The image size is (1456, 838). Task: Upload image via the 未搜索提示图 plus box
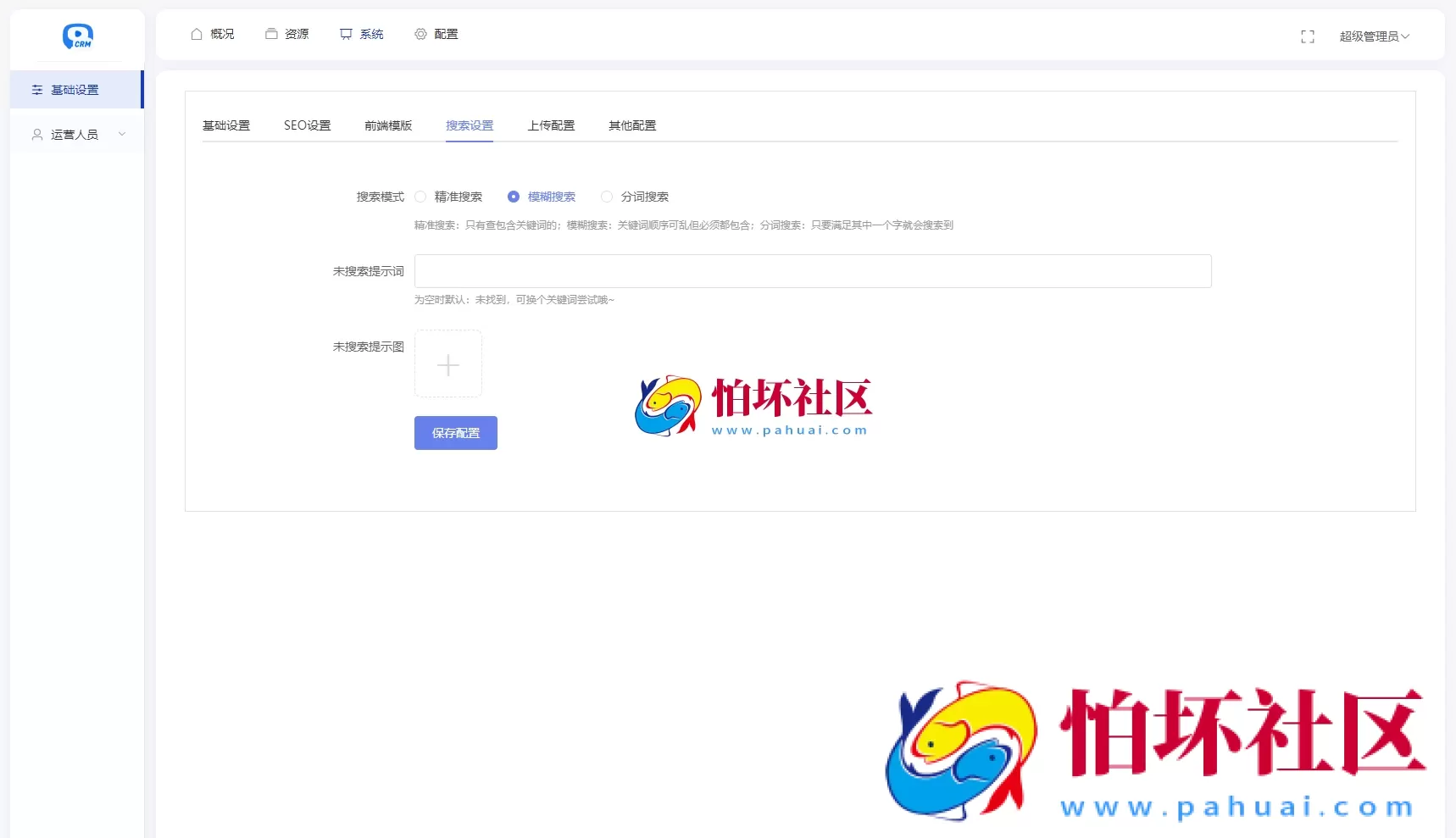[448, 364]
